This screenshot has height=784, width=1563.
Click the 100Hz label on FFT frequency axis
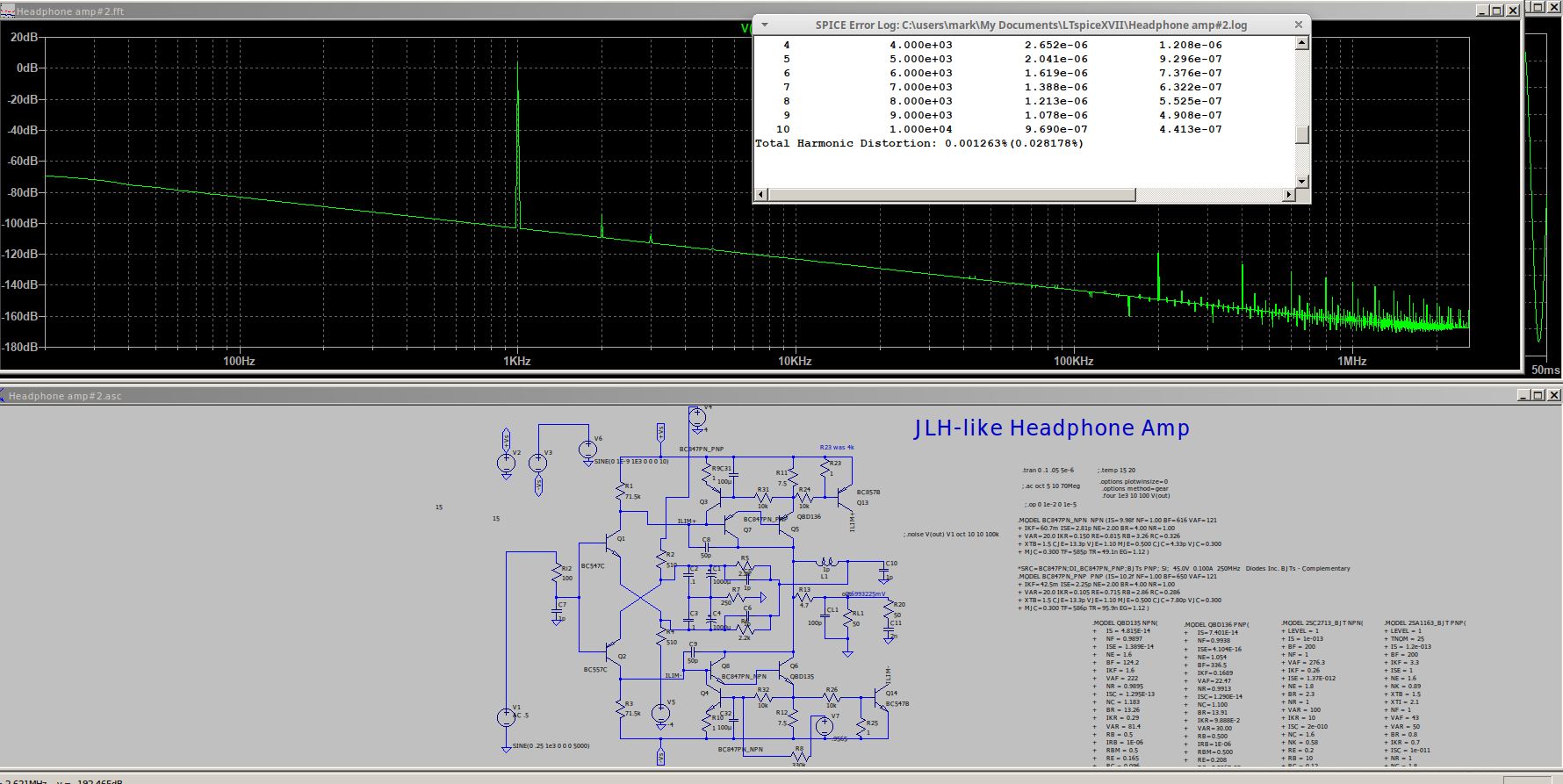[x=239, y=361]
